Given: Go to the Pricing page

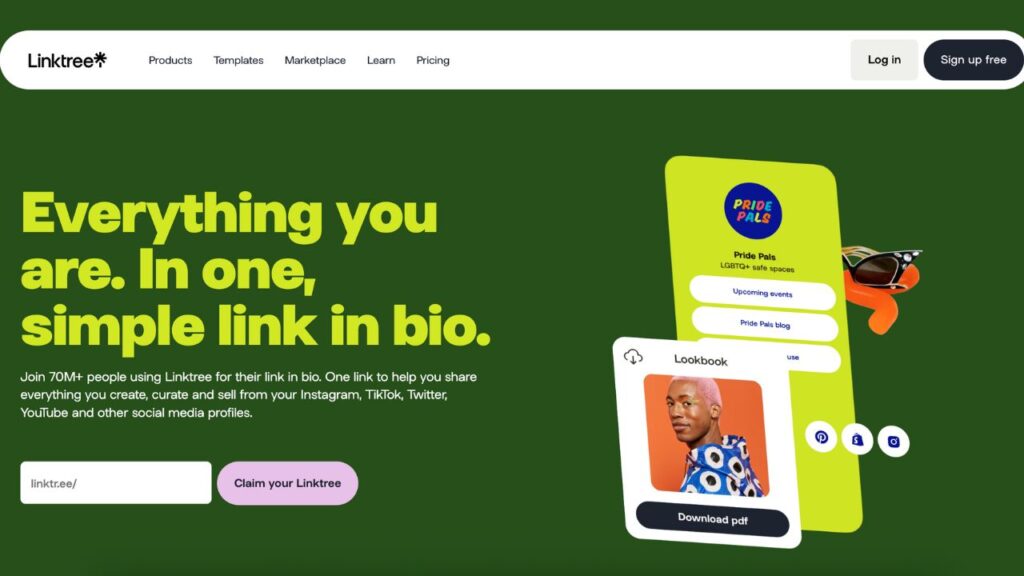Looking at the screenshot, I should click(433, 60).
